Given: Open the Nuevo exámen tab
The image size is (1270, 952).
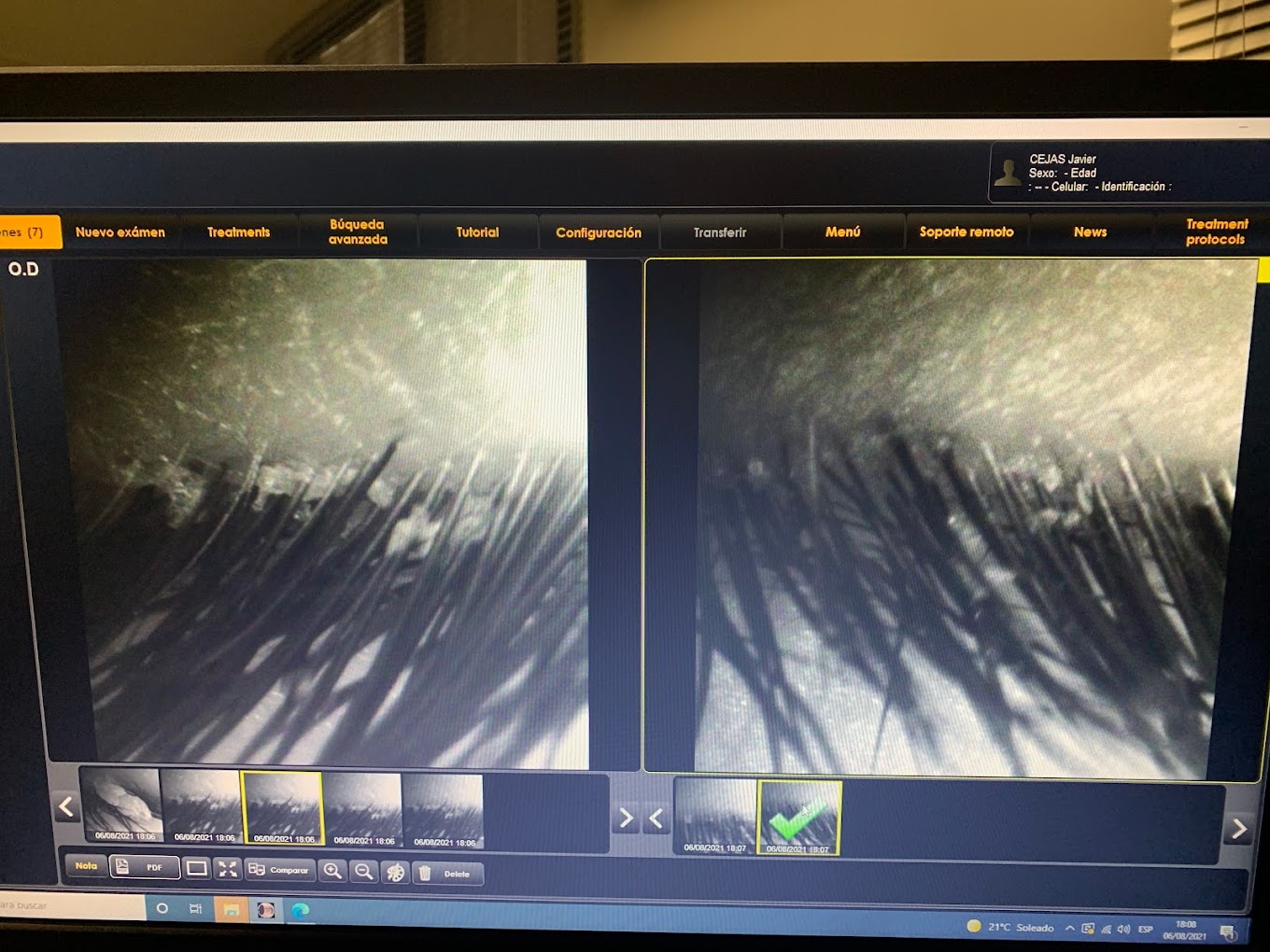Looking at the screenshot, I should coord(120,231).
